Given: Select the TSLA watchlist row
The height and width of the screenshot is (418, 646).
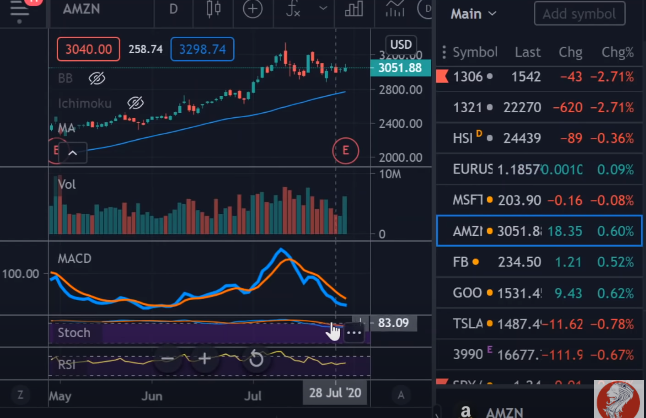Looking at the screenshot, I should pyautogui.click(x=539, y=324).
